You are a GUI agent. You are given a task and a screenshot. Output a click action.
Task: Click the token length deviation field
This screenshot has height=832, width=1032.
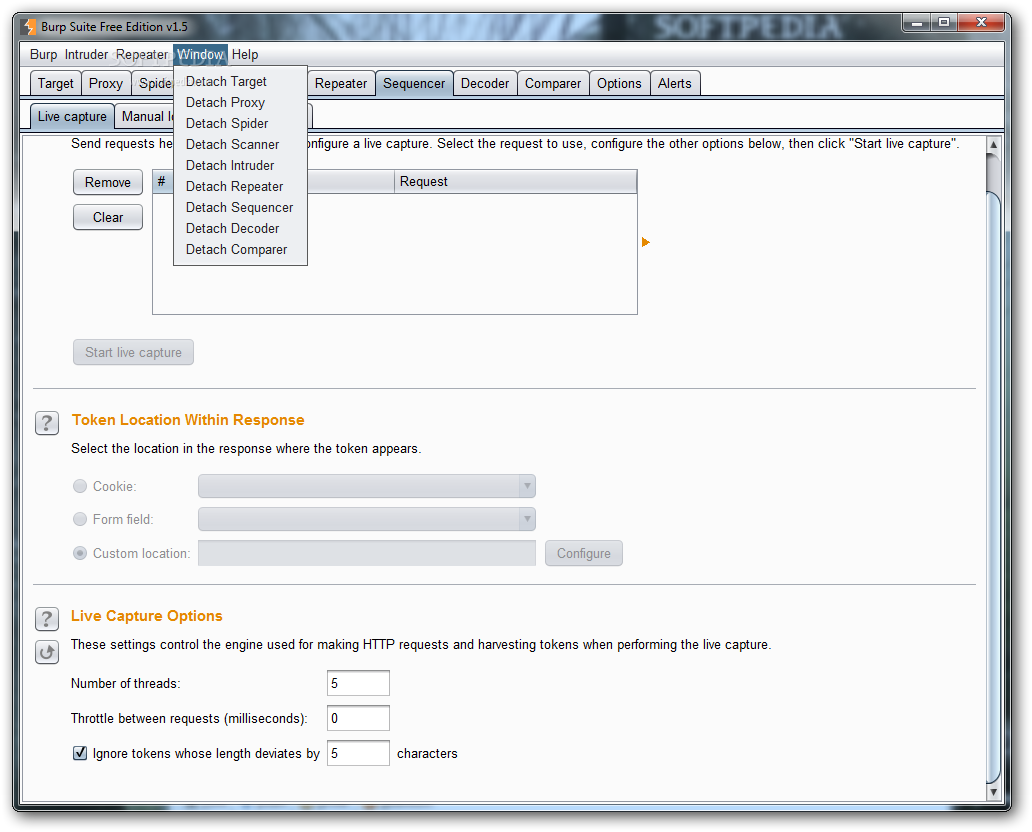(358, 753)
